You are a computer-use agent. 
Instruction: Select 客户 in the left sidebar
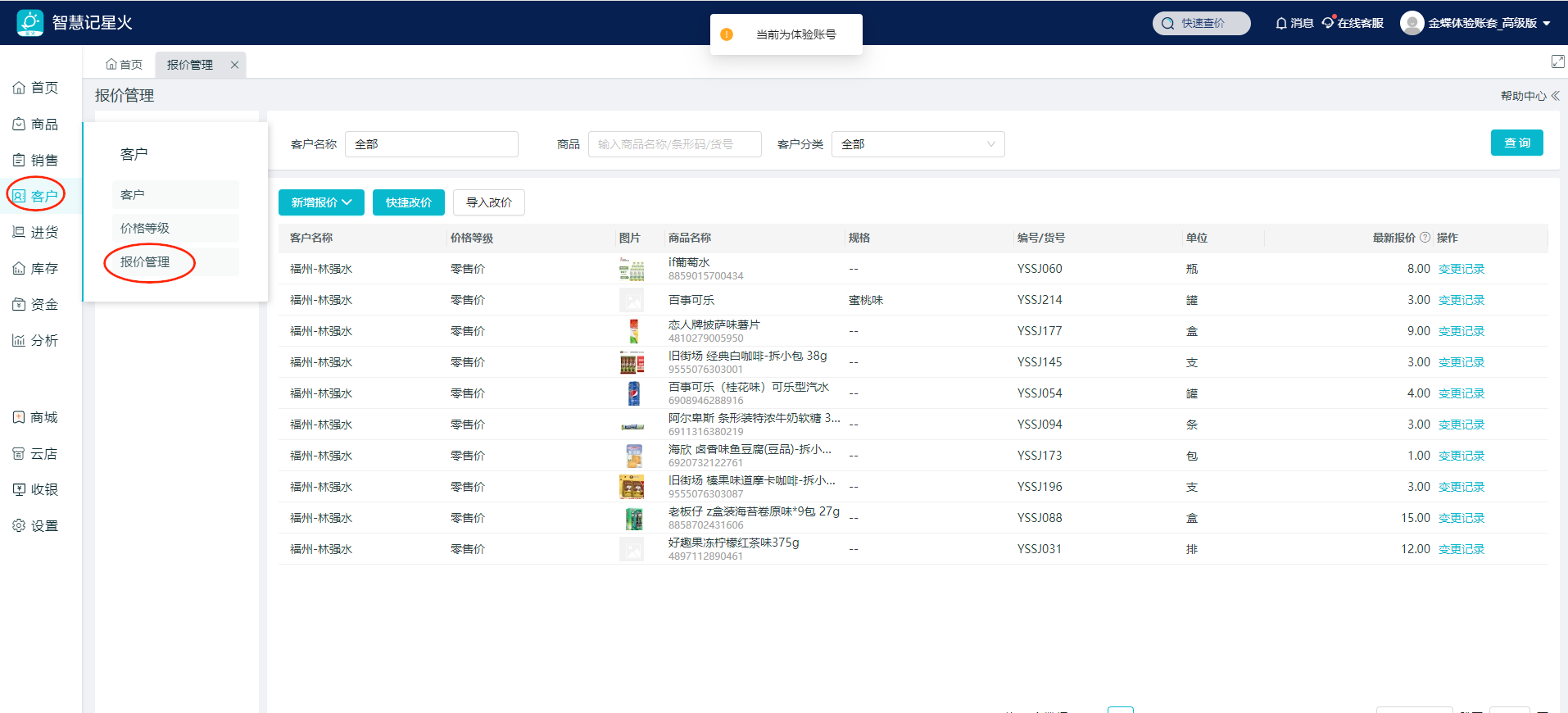(x=36, y=196)
